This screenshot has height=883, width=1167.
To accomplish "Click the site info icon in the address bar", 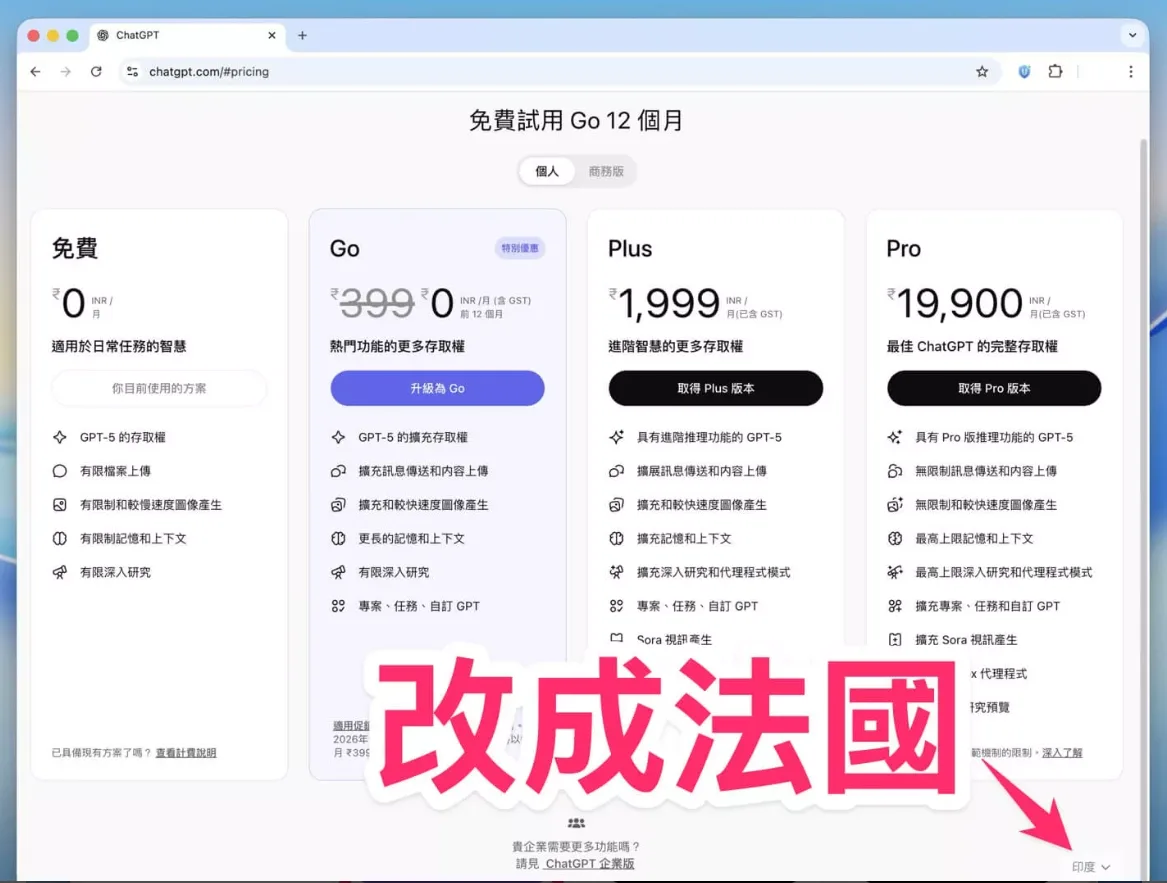I will (x=132, y=72).
